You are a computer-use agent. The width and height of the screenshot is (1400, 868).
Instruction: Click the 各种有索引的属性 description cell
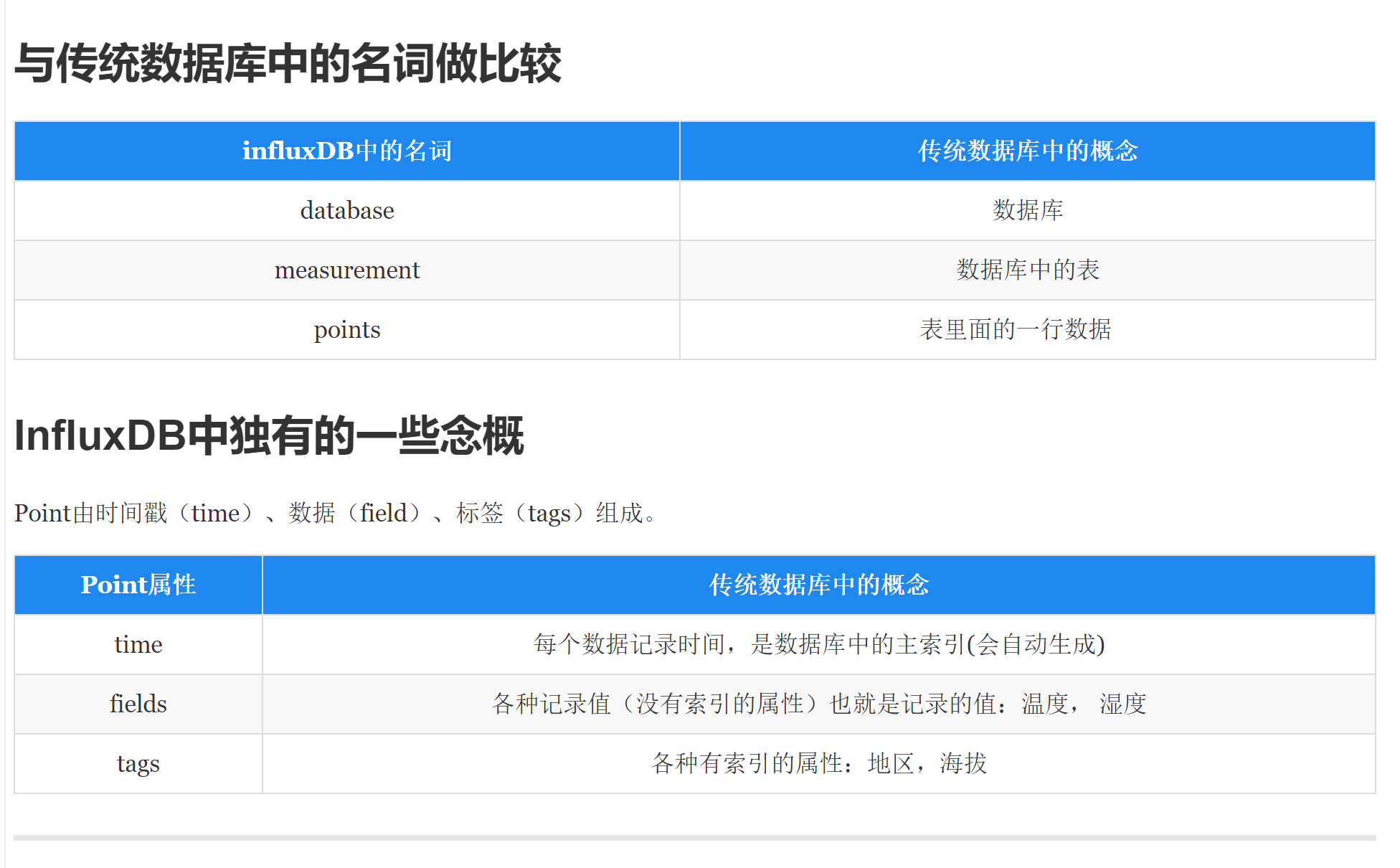pos(818,763)
